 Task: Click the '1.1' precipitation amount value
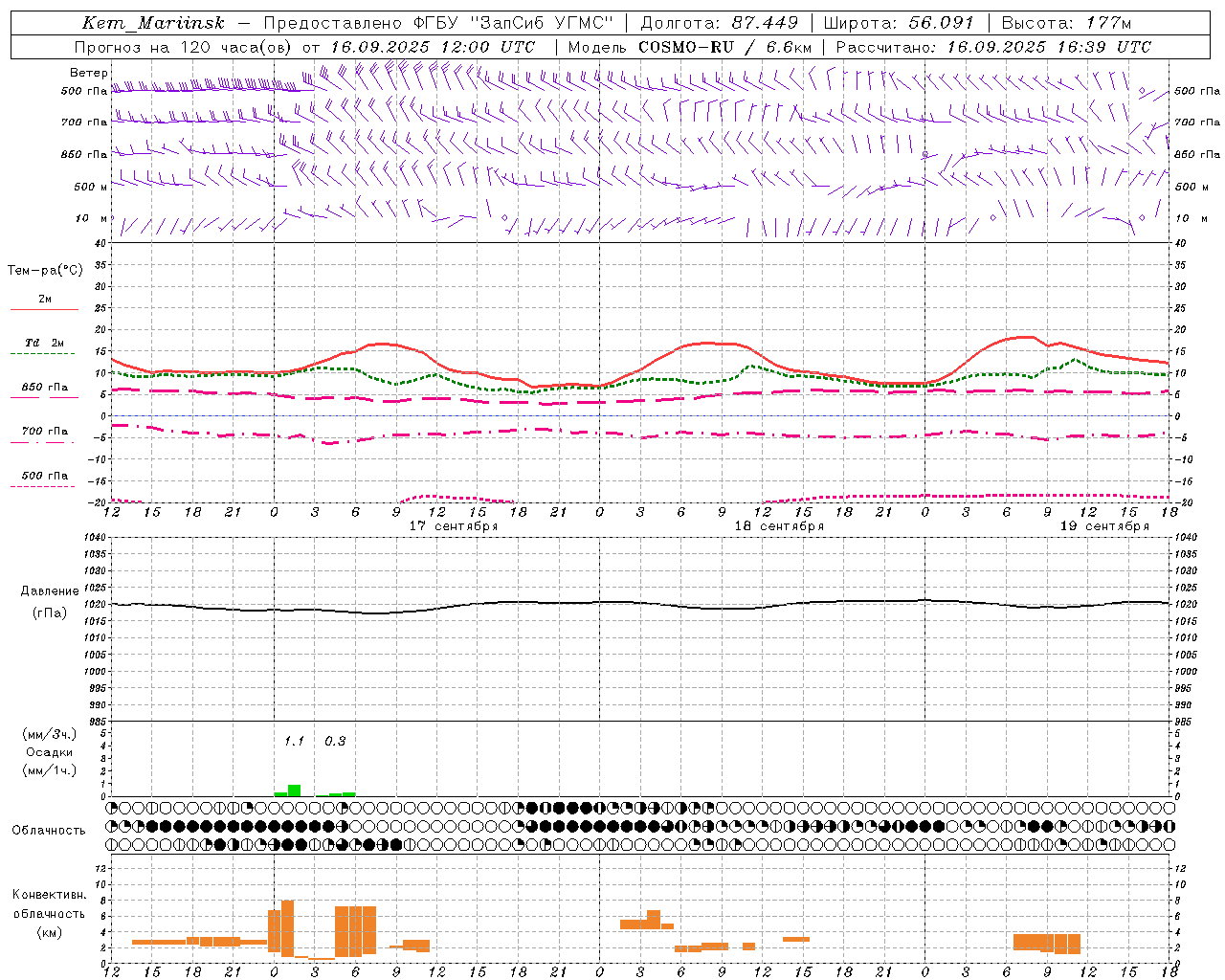[294, 741]
